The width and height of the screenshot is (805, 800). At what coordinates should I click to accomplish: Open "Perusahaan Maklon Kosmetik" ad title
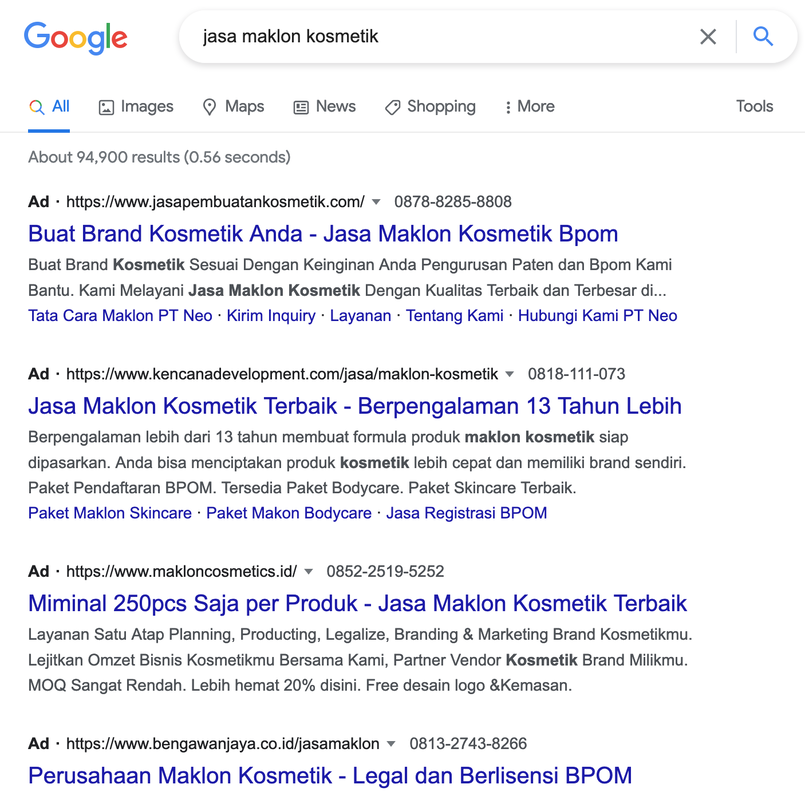330,776
